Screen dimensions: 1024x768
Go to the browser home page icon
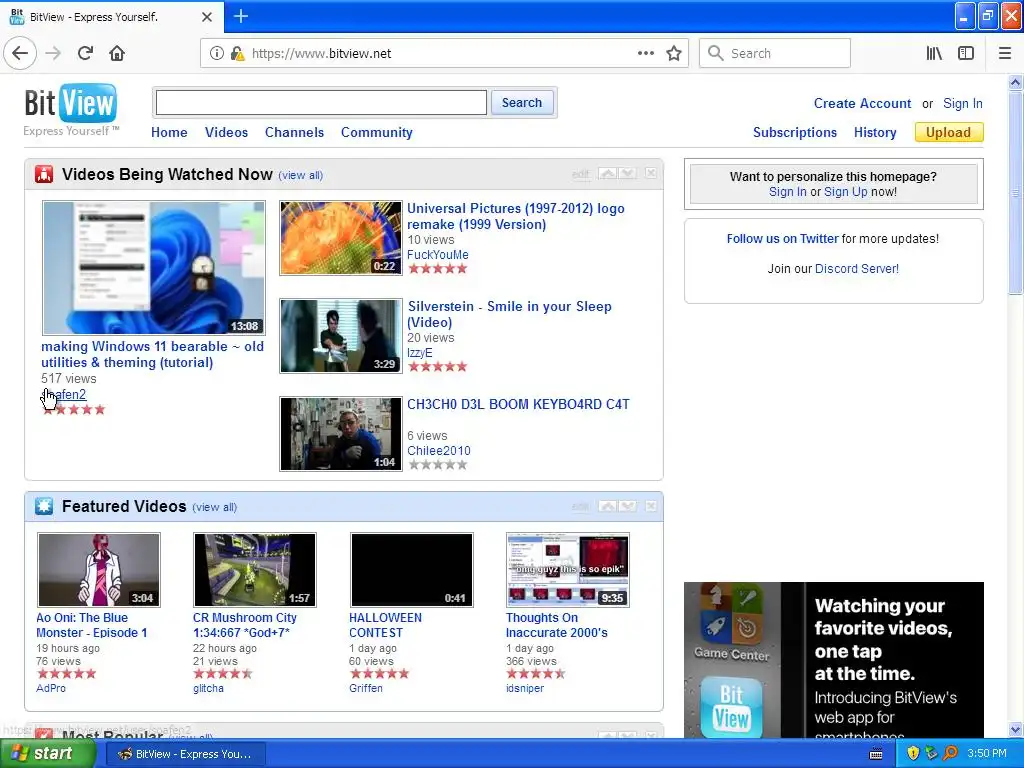point(117,54)
